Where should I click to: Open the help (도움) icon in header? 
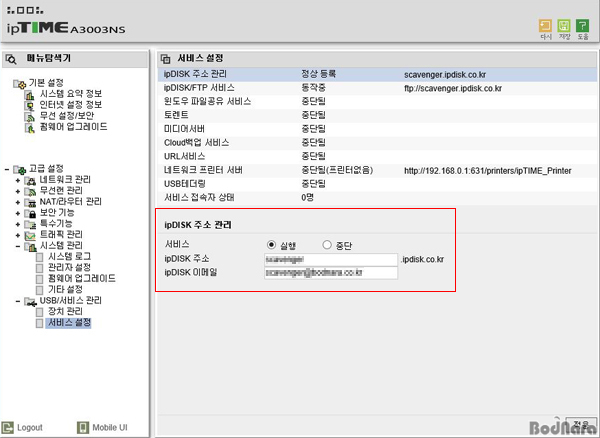pyautogui.click(x=582, y=27)
